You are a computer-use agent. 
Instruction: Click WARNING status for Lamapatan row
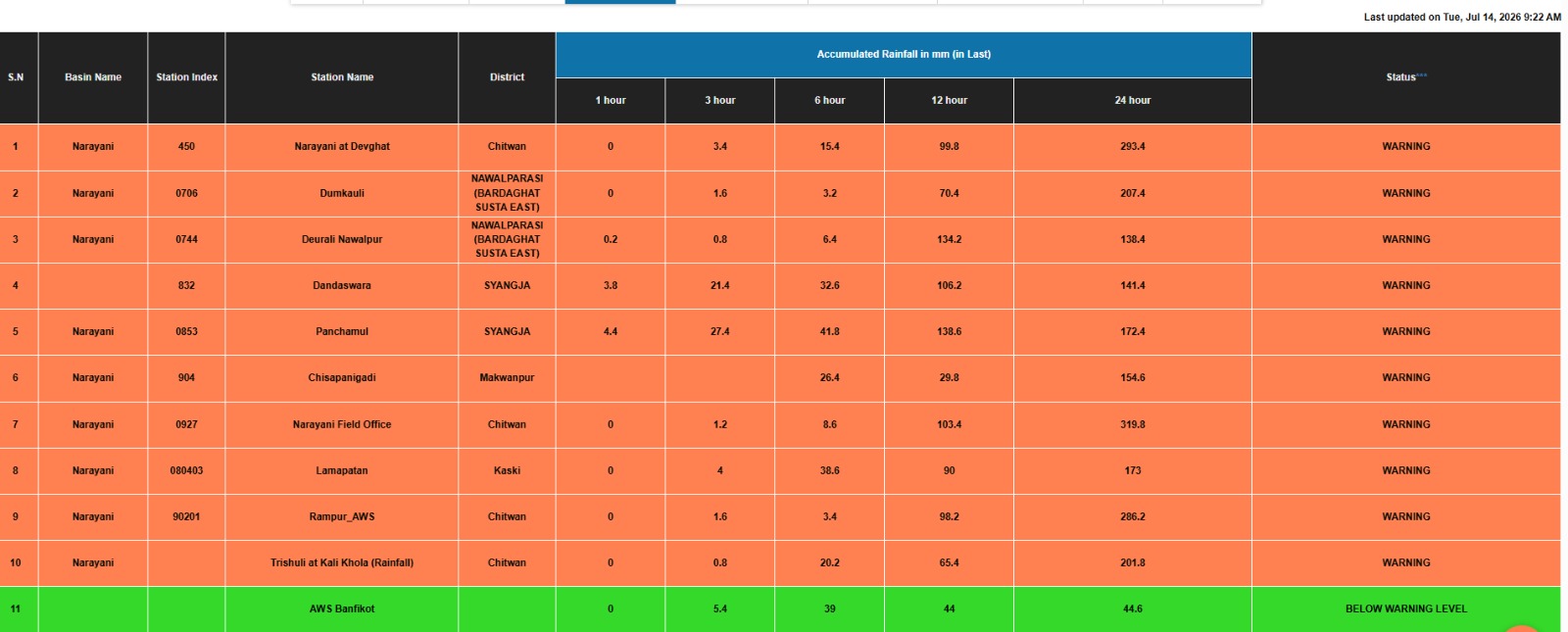(x=1406, y=471)
